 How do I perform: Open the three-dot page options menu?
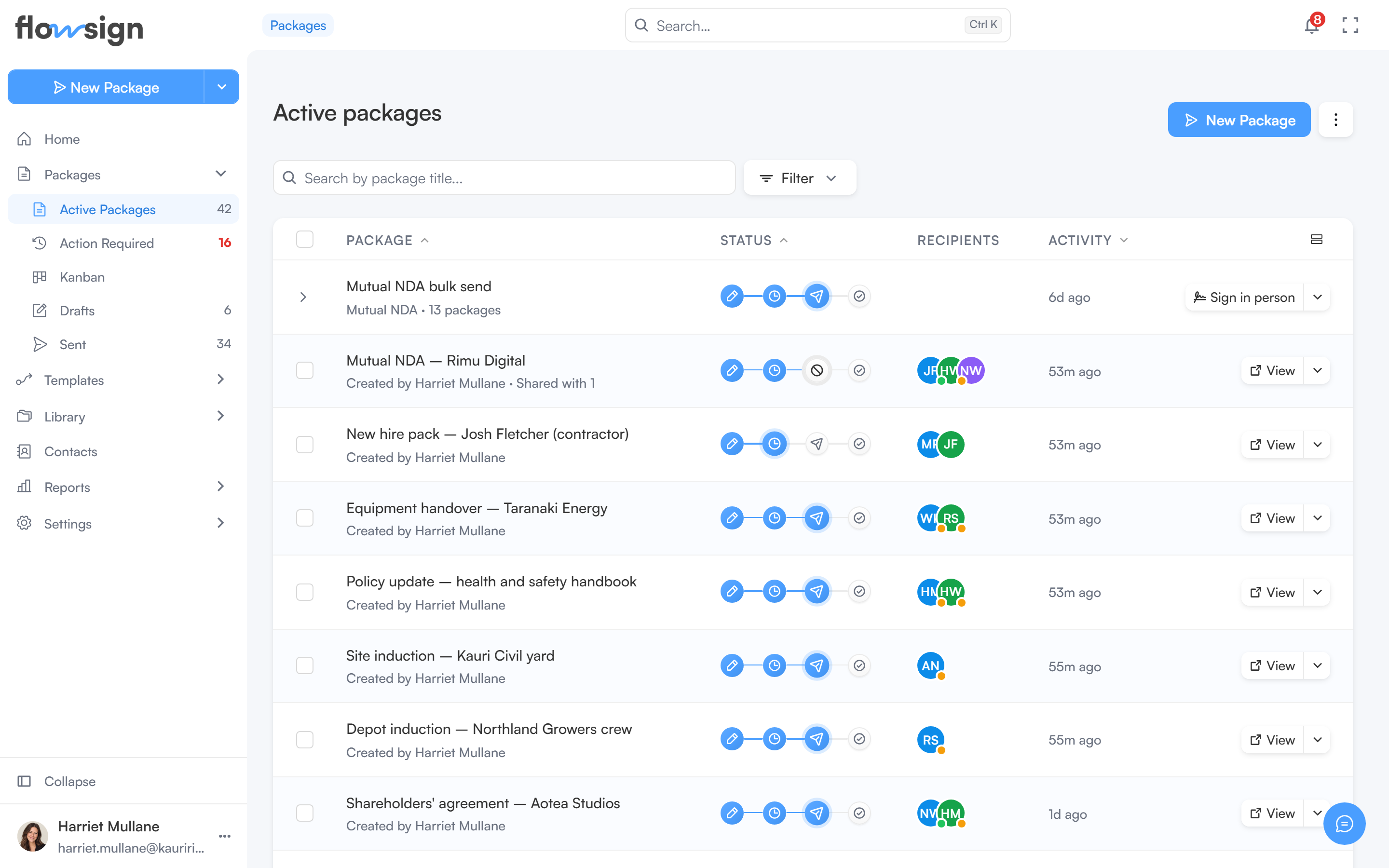(x=1335, y=120)
